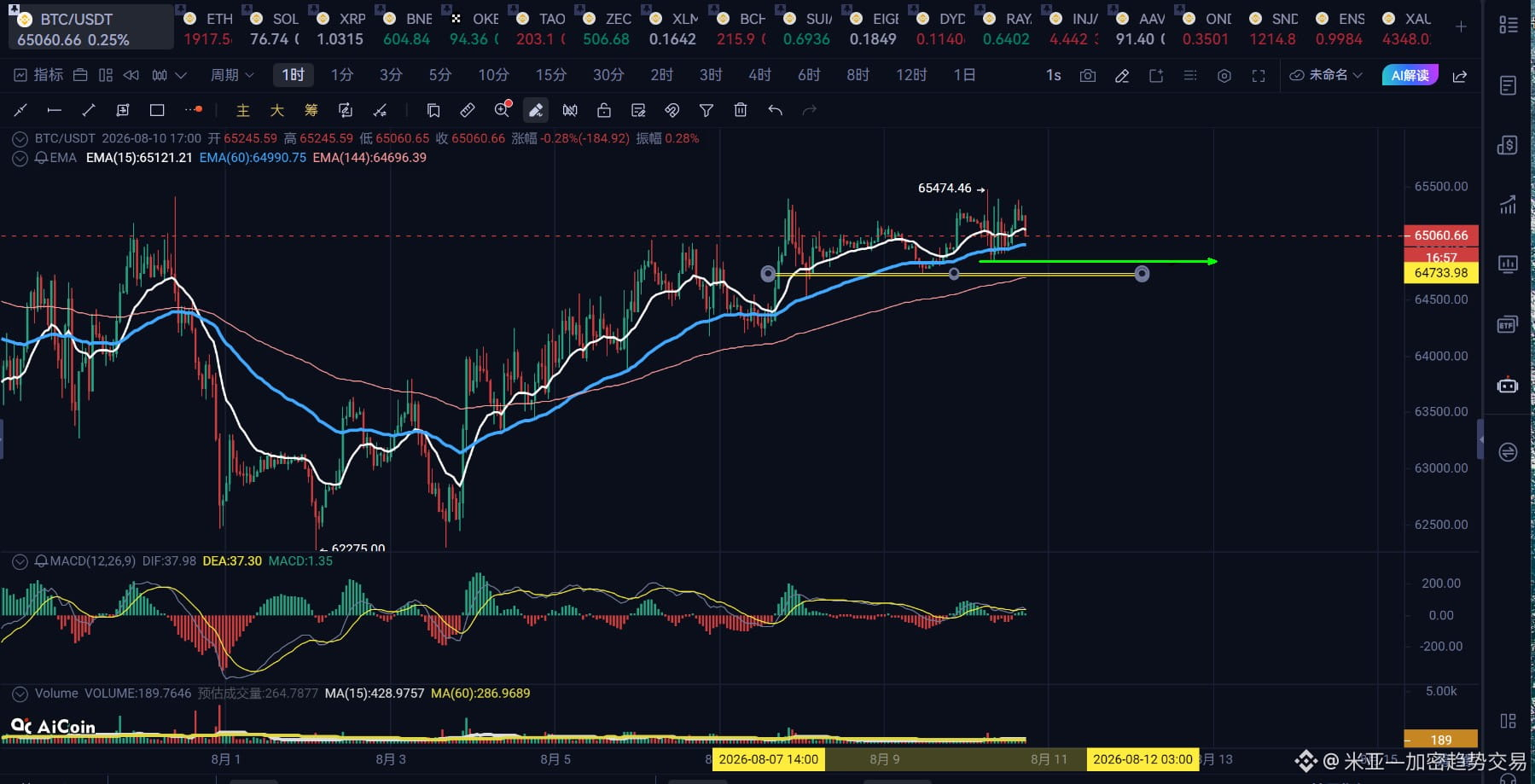This screenshot has height=784, width=1535.
Task: Open the 指标 indicators button
Action: tap(39, 75)
